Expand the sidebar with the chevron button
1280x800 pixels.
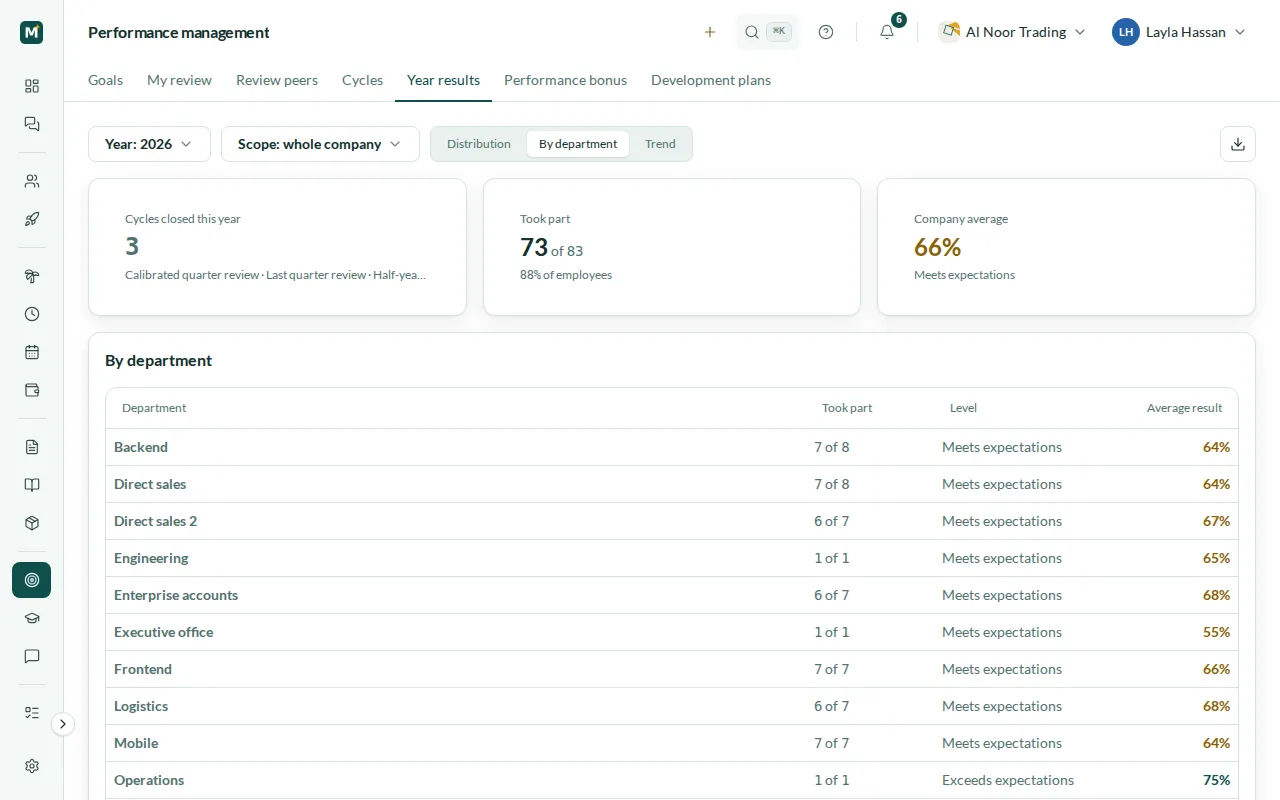coord(63,724)
